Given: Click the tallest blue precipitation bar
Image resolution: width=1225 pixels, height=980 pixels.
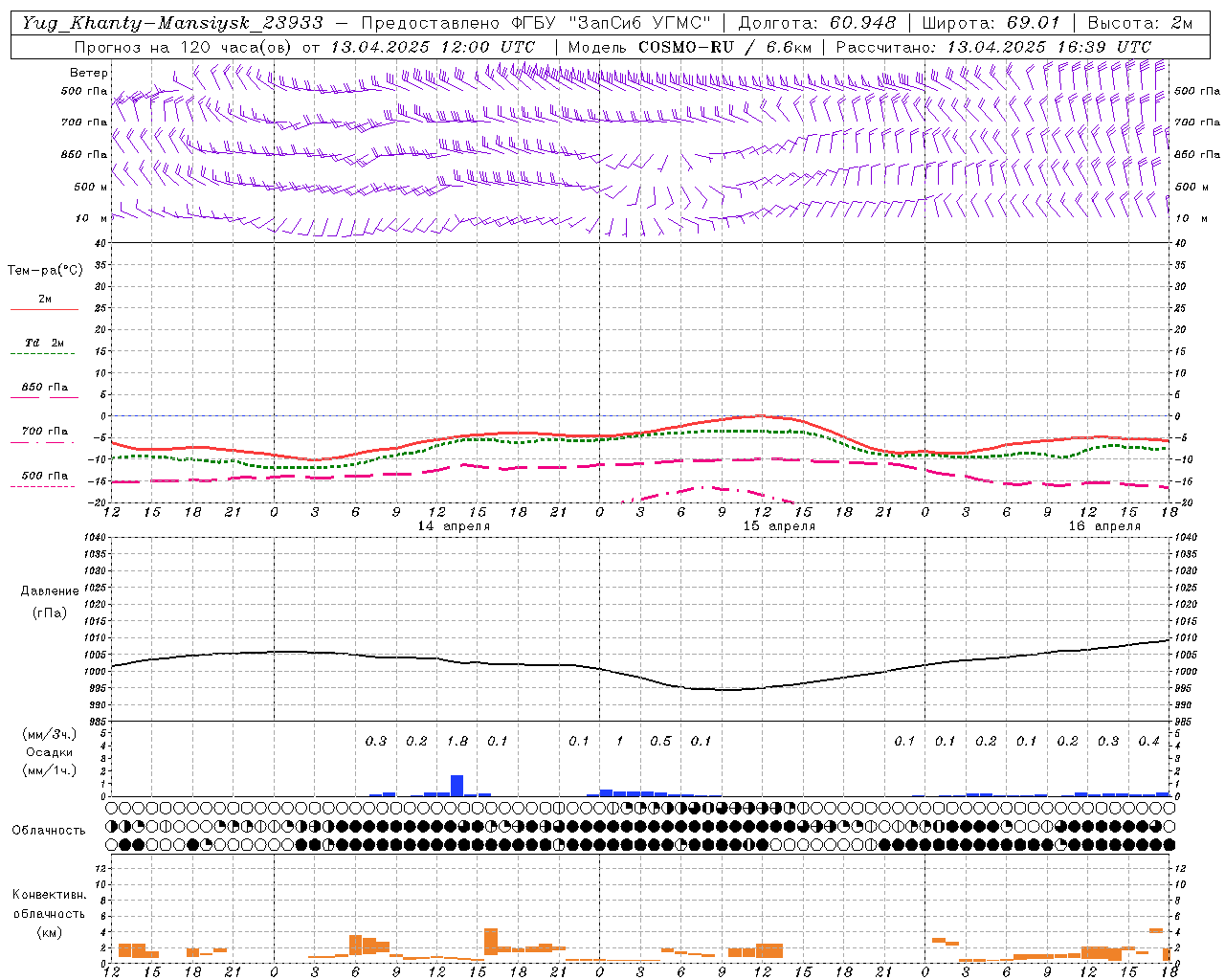Looking at the screenshot, I should pos(457,786).
